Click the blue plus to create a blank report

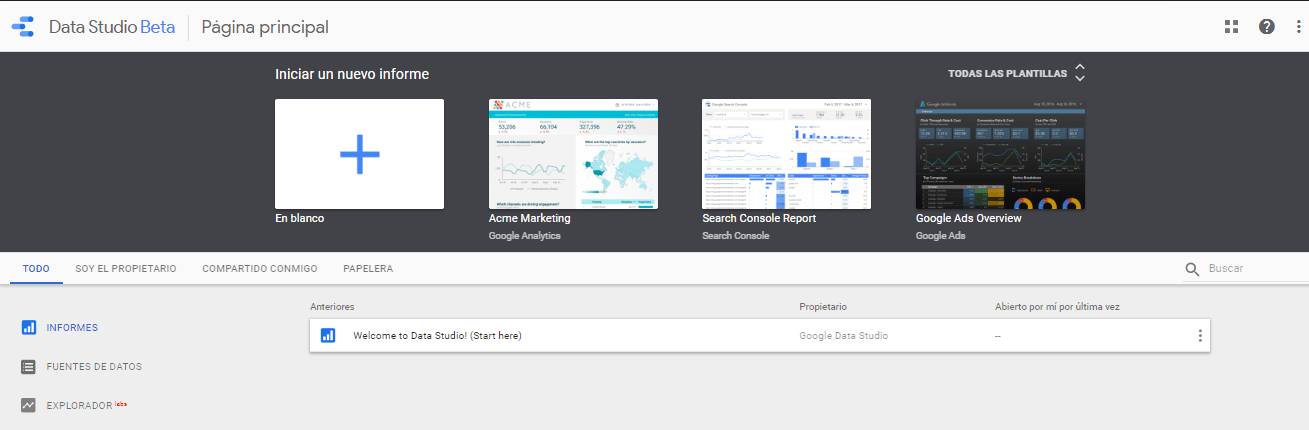coord(359,154)
